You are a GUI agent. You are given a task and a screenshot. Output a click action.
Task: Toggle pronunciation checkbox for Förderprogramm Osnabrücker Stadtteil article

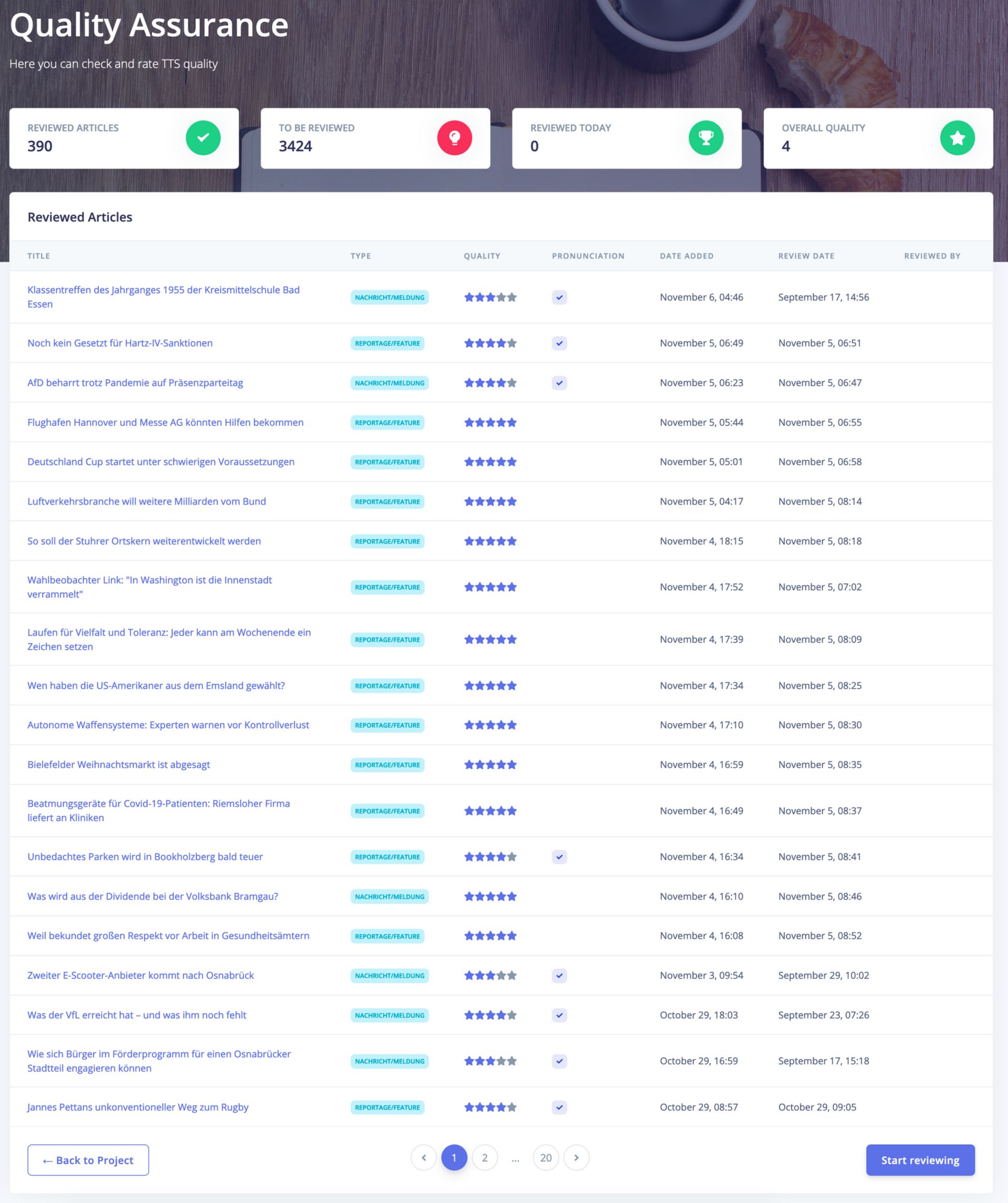tap(560, 1061)
